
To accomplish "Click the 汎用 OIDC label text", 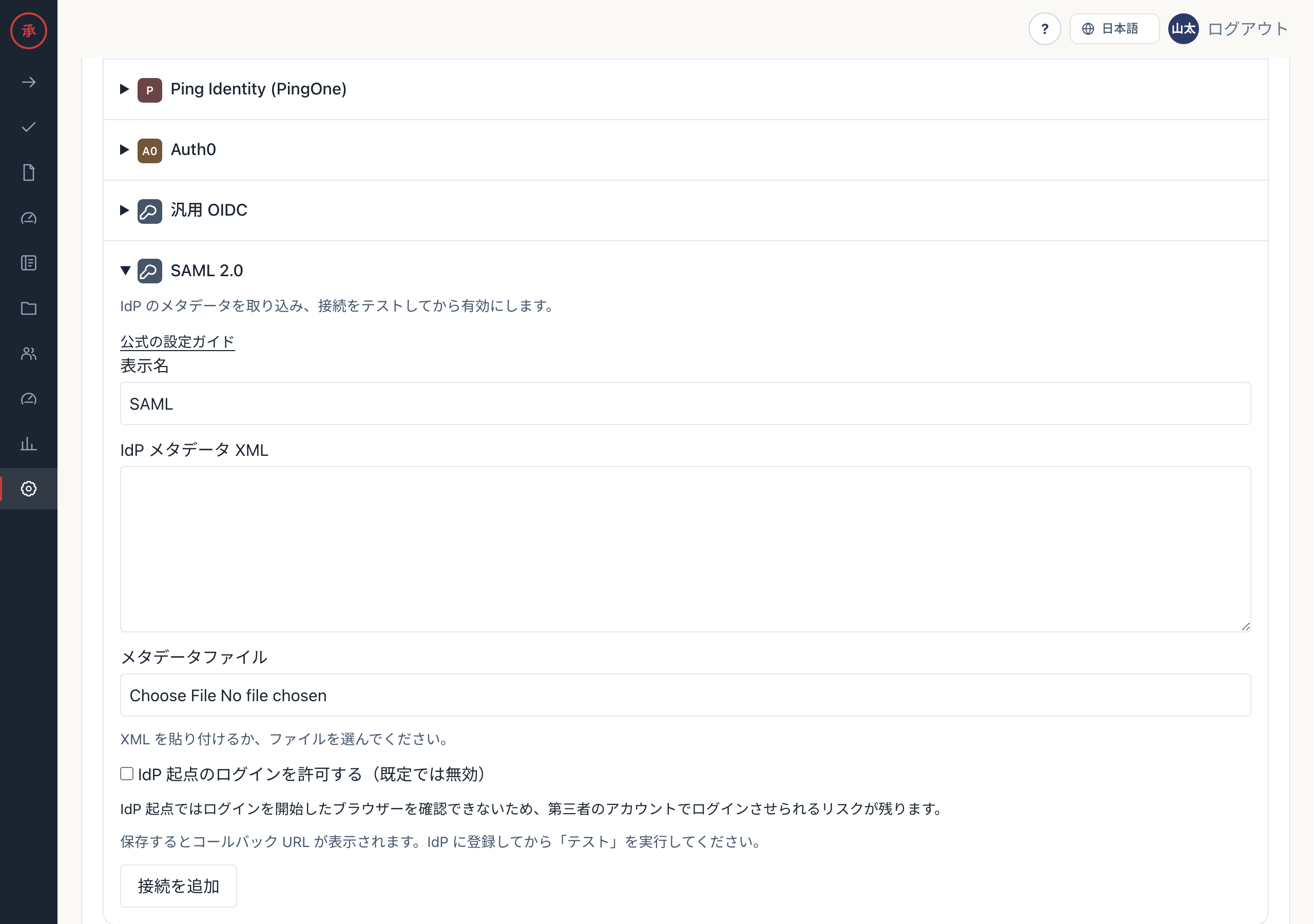I will (x=209, y=210).
